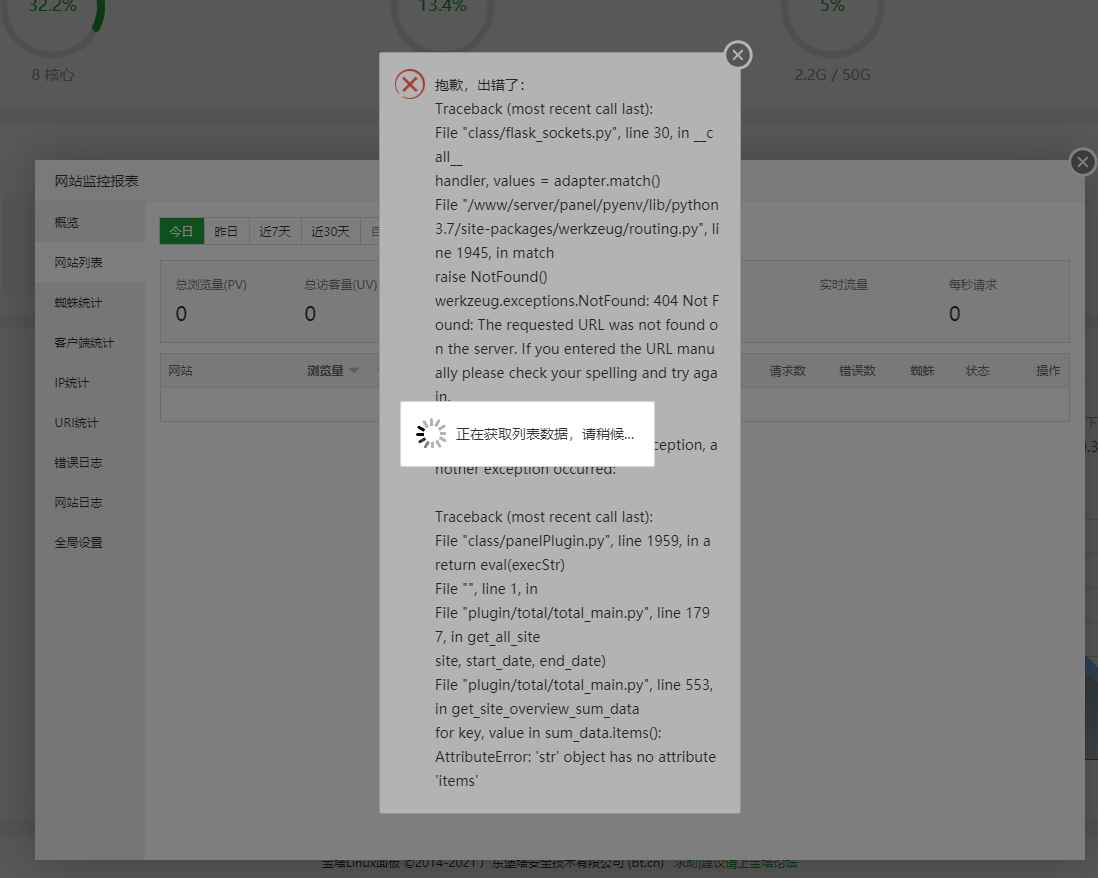The width and height of the screenshot is (1098, 878).
Task: Click the 抱歉，出错了 error heading
Action: (480, 85)
